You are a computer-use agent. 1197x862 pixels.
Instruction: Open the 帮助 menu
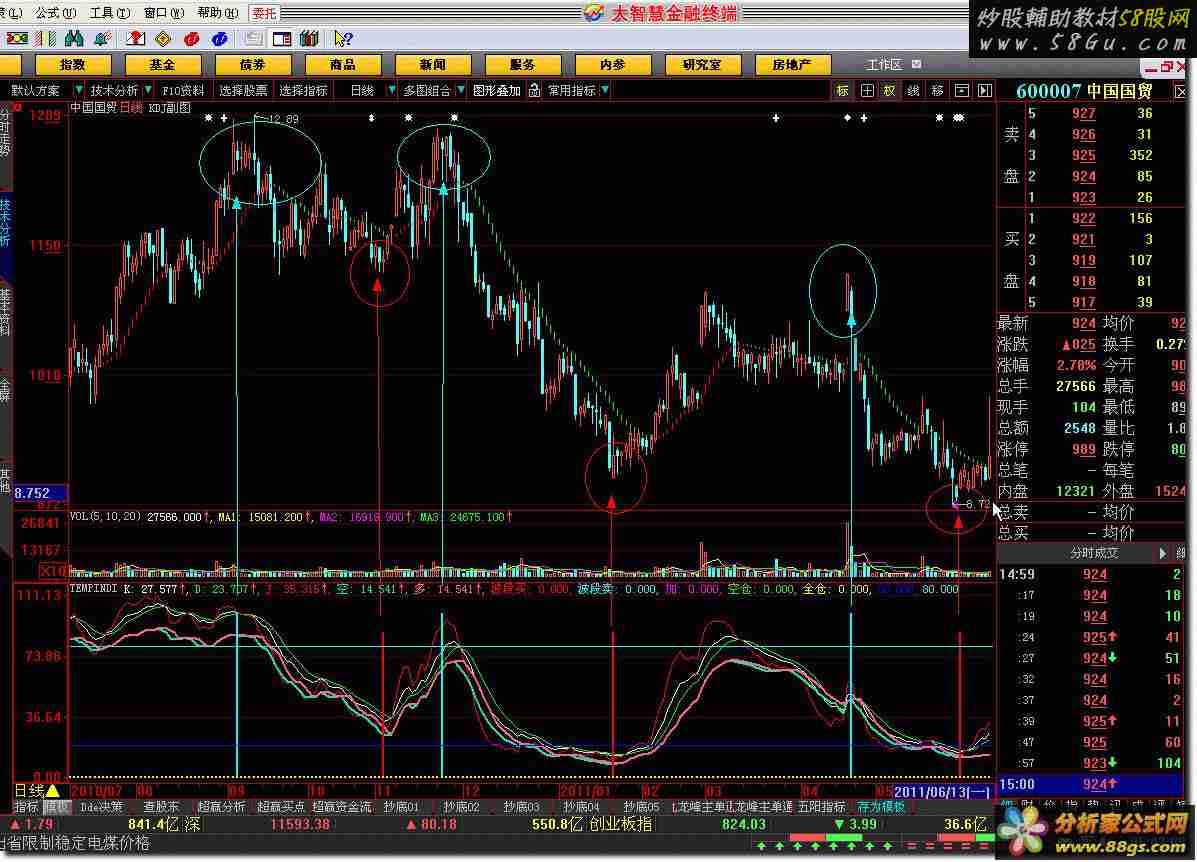218,13
